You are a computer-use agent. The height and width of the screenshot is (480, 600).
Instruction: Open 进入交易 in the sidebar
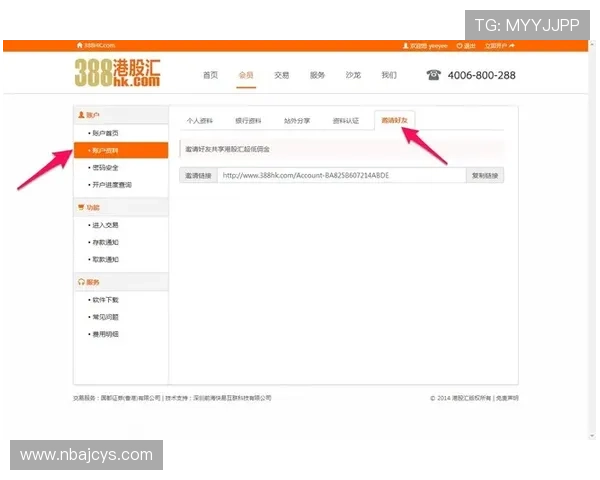click(x=105, y=225)
